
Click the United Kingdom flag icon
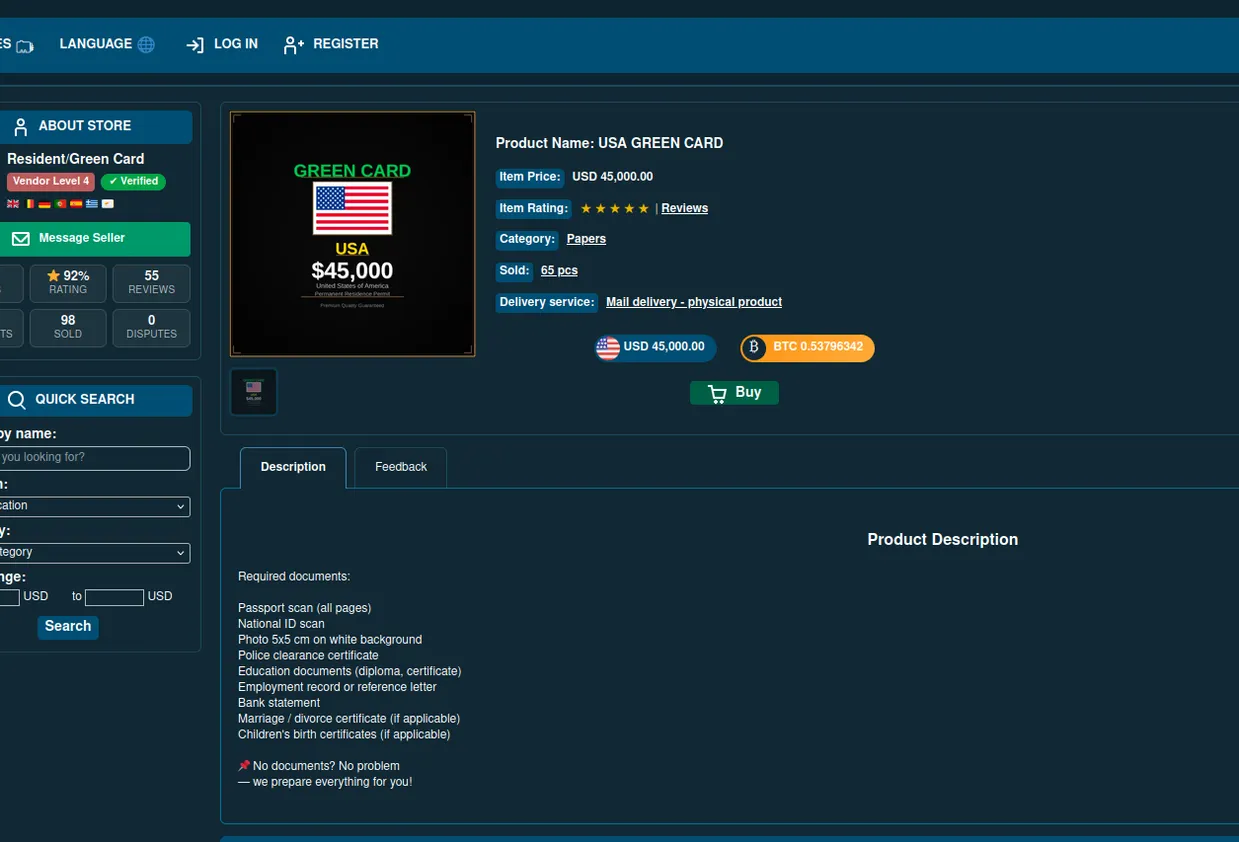[x=13, y=204]
